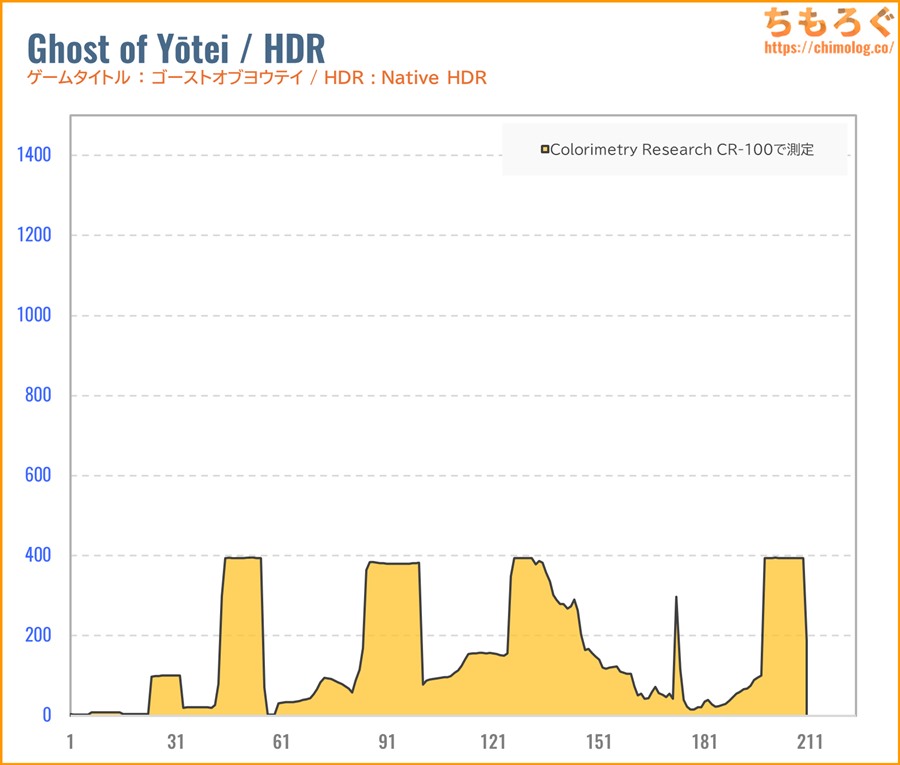Screen dimensions: 900x765
Task: Click the Ghost of Yōtei / HDR title
Action: click(x=175, y=47)
